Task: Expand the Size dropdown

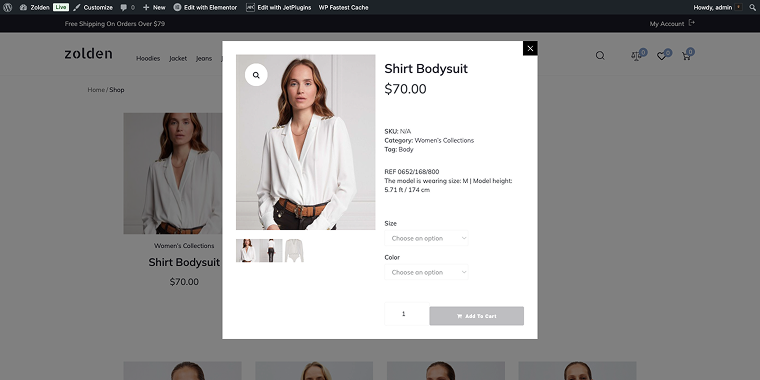Action: click(x=426, y=238)
